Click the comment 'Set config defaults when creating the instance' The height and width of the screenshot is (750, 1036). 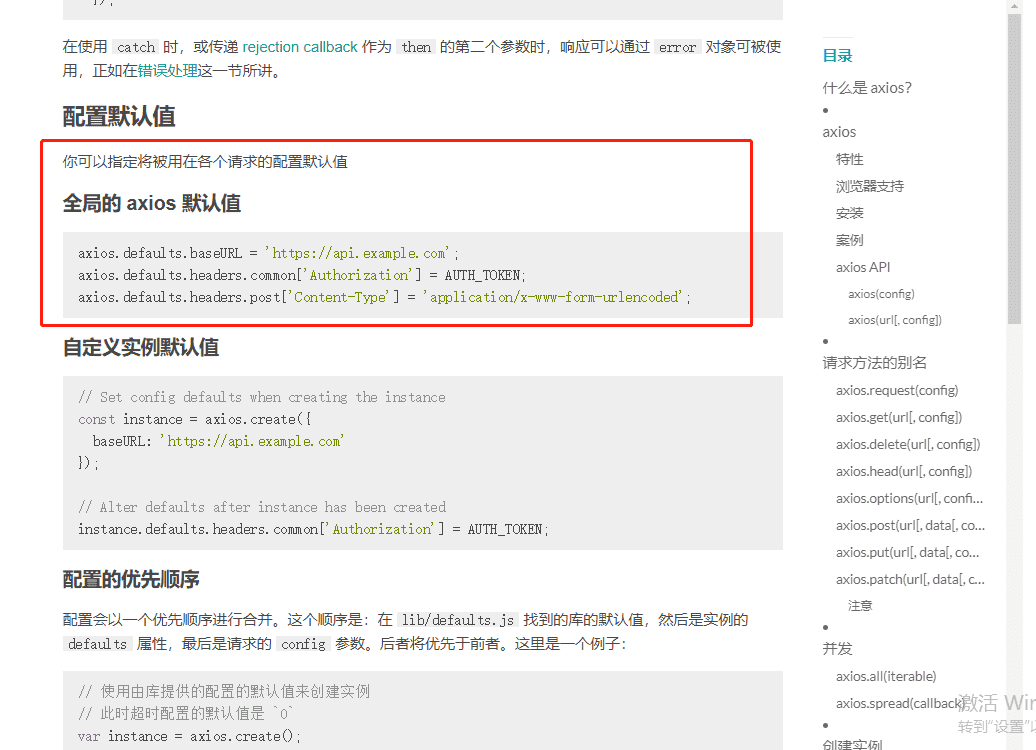pos(262,398)
